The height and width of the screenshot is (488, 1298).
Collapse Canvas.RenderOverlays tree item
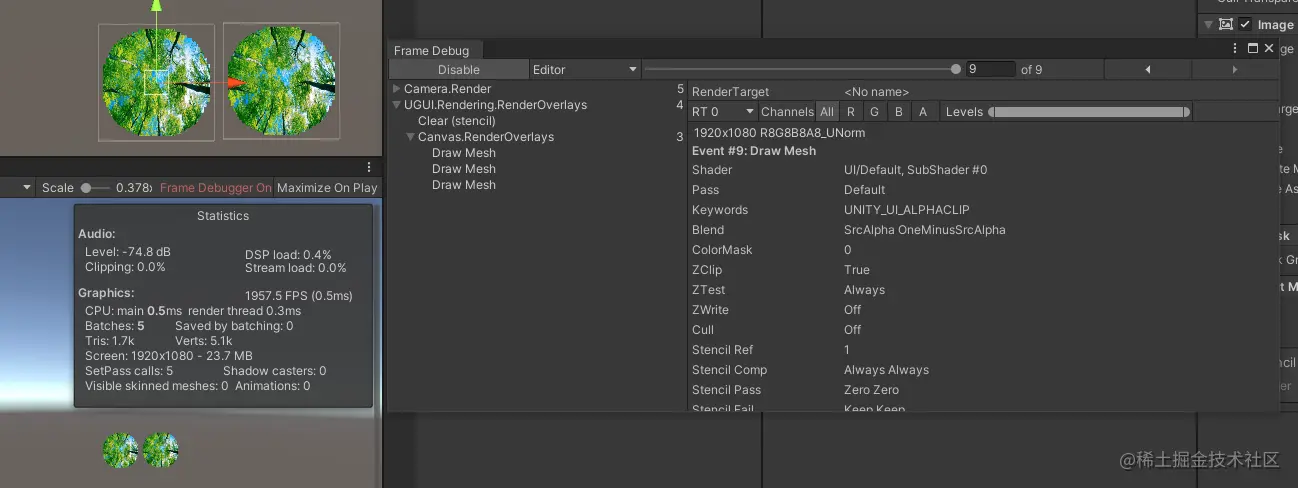[x=411, y=137]
